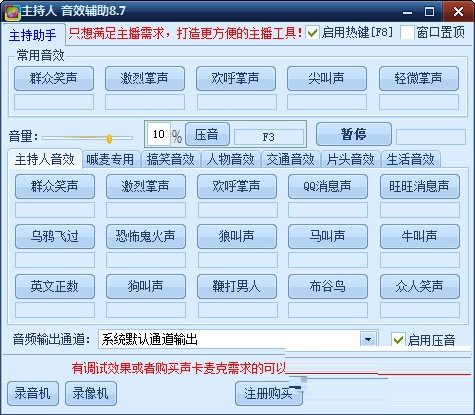
Task: Select the 交通音效 tab
Action: coord(290,159)
